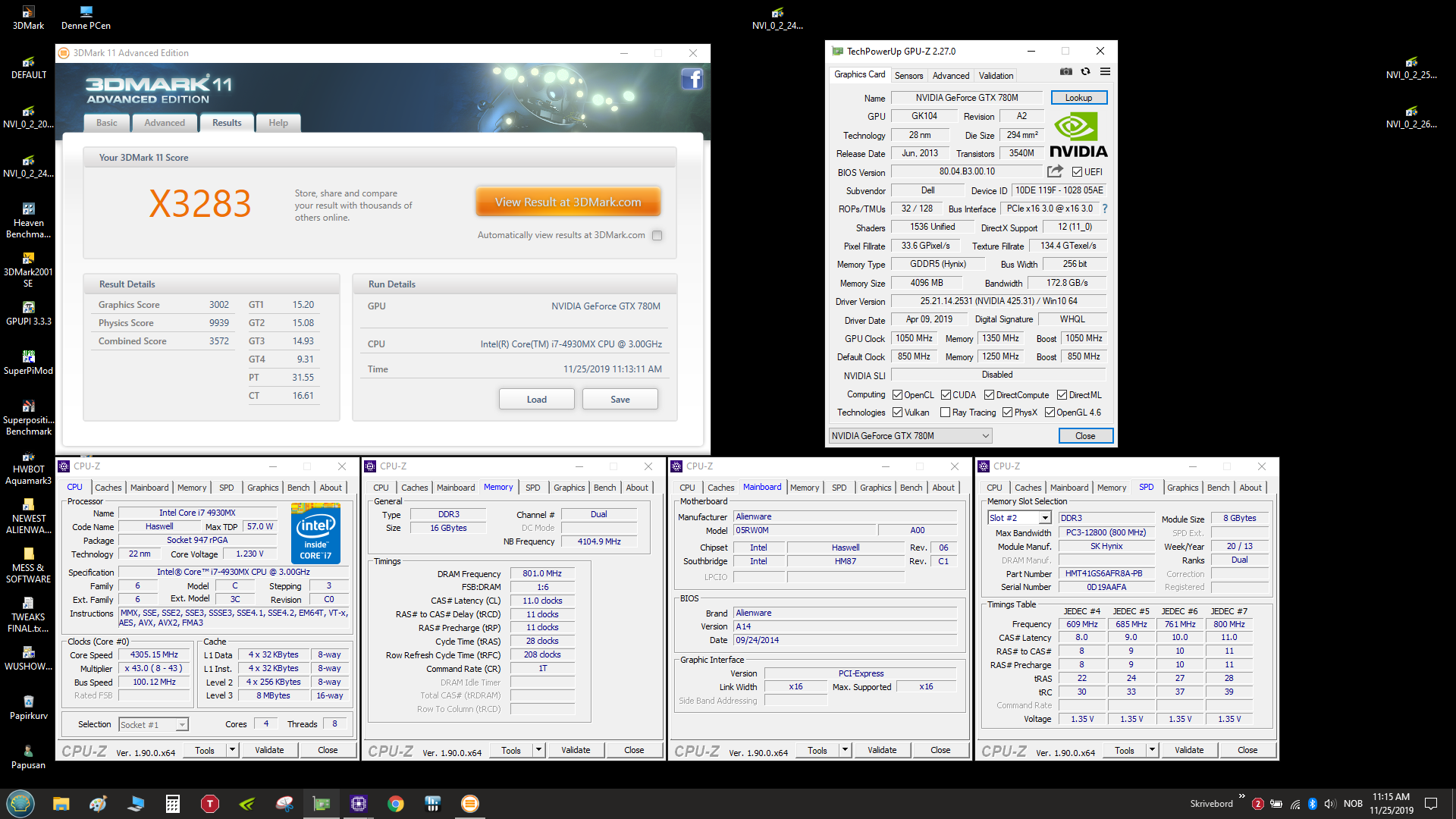Open the HWBOT Aquamark3 desktop shortcut
The image size is (1456, 819).
(28, 467)
